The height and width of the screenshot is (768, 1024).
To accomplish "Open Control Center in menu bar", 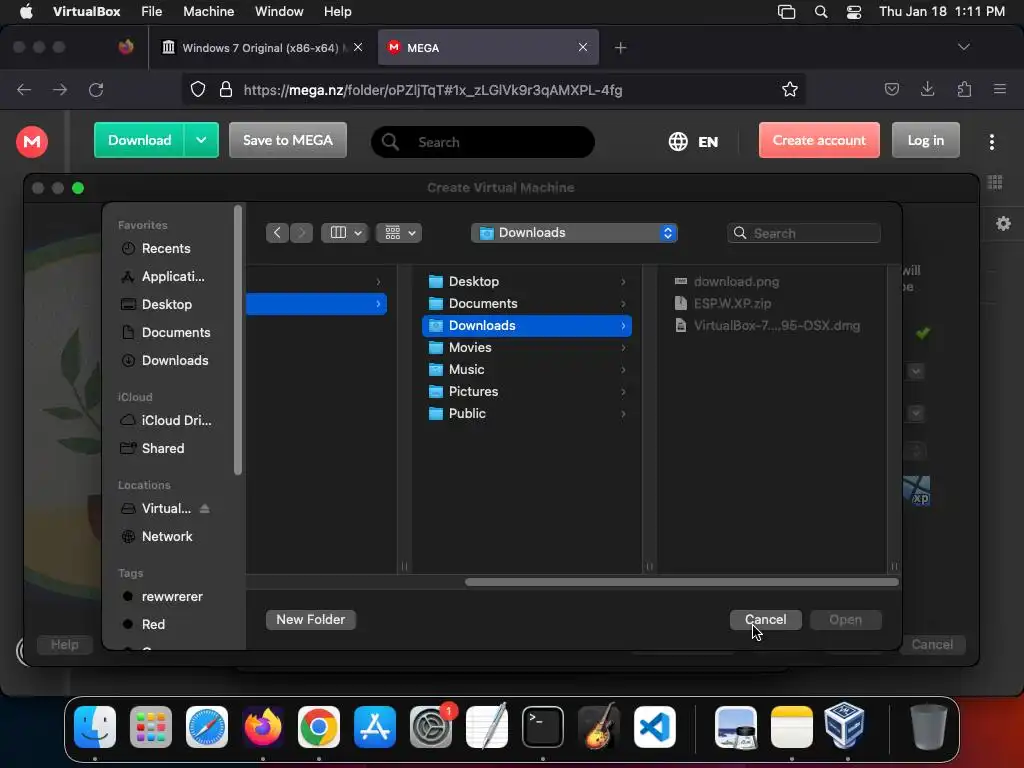I will (854, 12).
